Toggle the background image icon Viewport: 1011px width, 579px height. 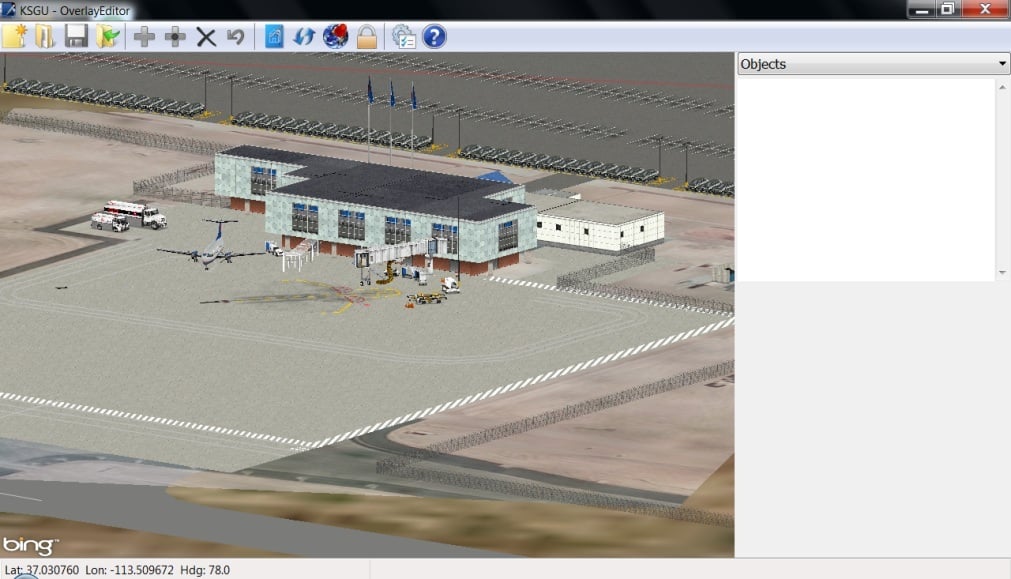point(274,37)
